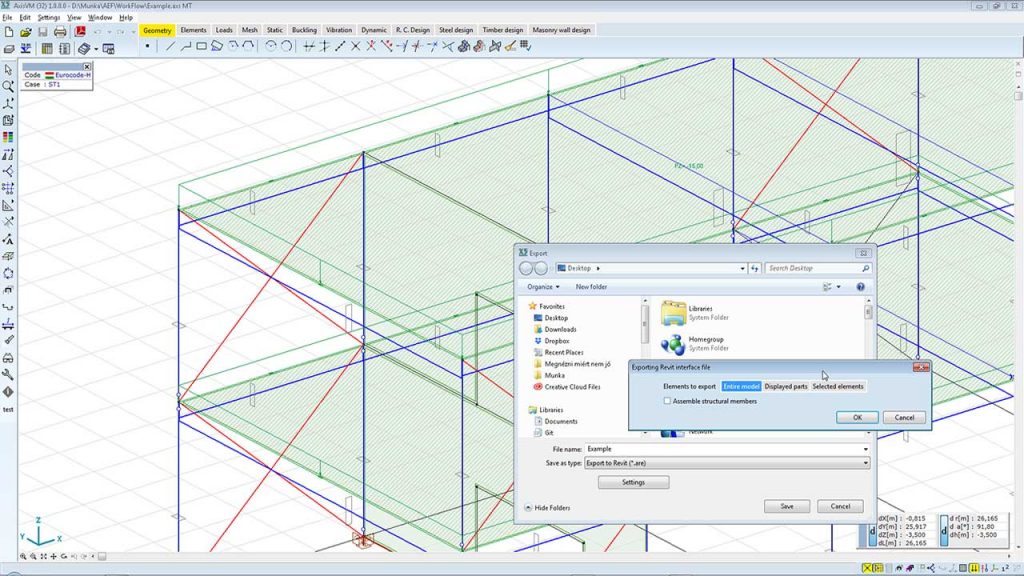Open a model file with the Open icon
1024x576 pixels.
[x=25, y=31]
